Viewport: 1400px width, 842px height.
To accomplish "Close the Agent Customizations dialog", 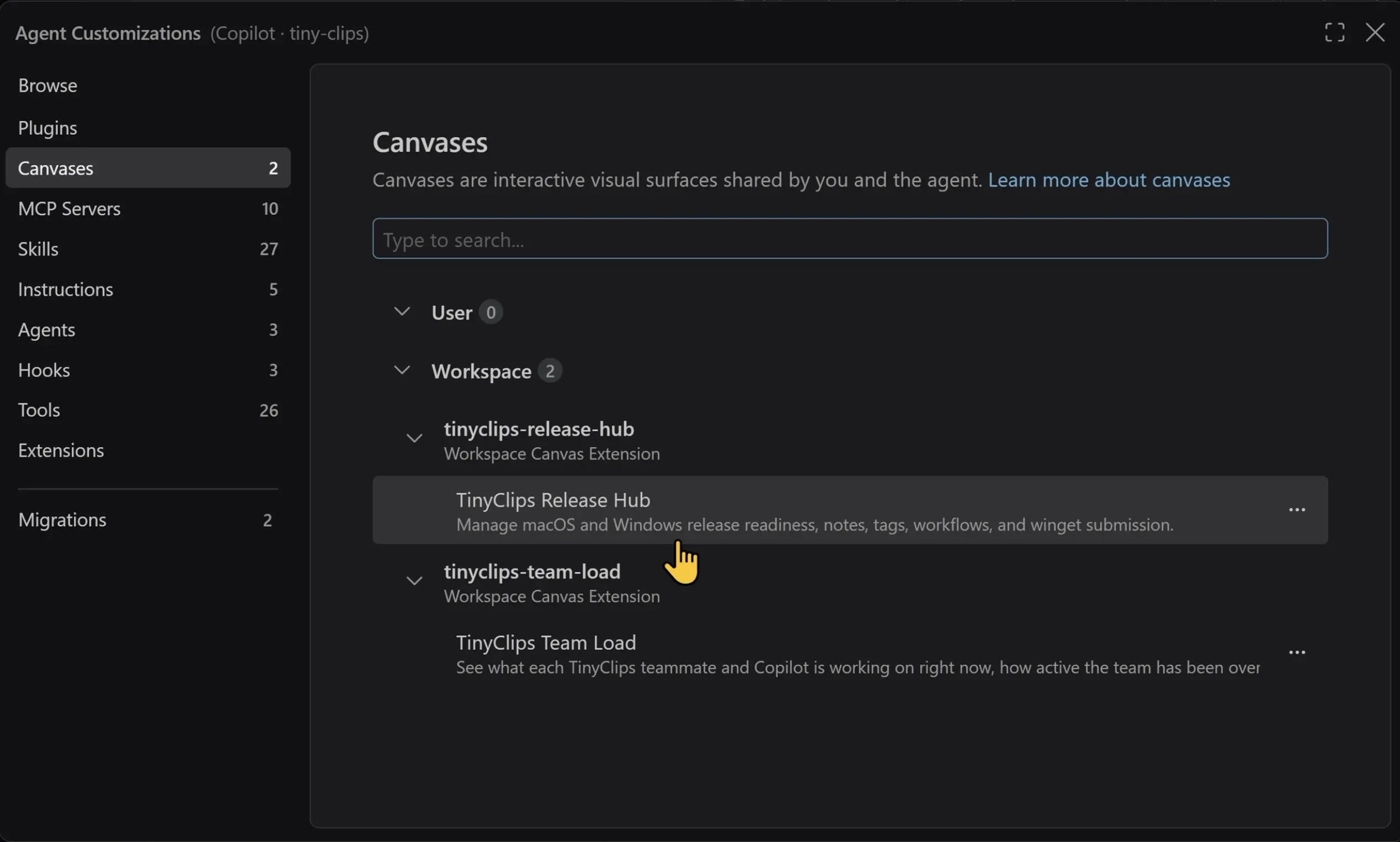I will point(1375,33).
